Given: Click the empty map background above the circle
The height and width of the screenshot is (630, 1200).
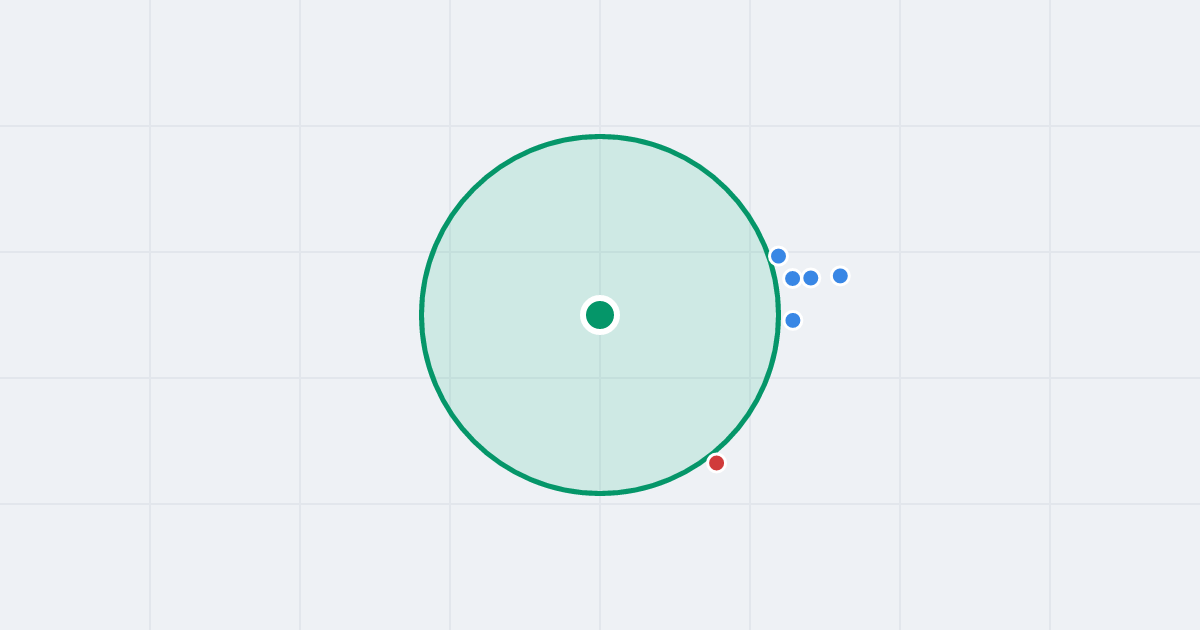Looking at the screenshot, I should point(600,65).
